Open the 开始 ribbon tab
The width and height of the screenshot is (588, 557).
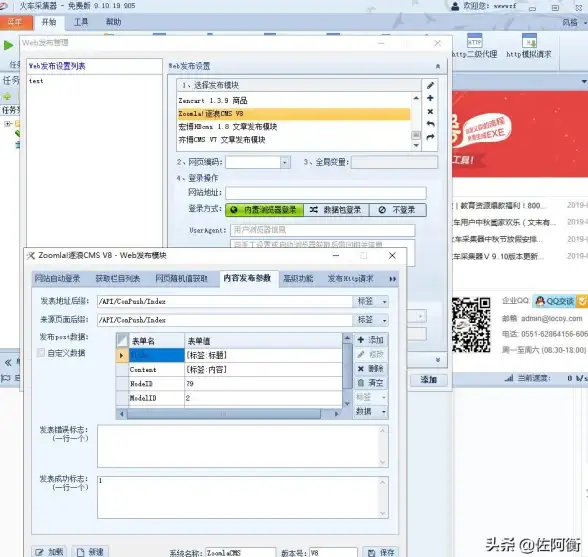pos(49,22)
